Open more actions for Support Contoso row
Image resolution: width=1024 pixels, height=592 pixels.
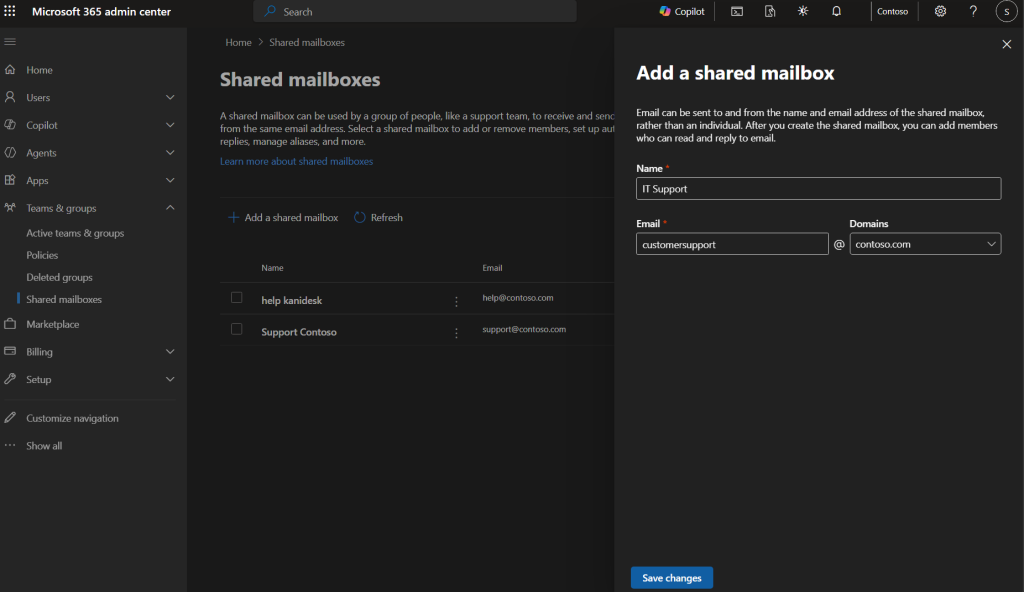pyautogui.click(x=456, y=333)
